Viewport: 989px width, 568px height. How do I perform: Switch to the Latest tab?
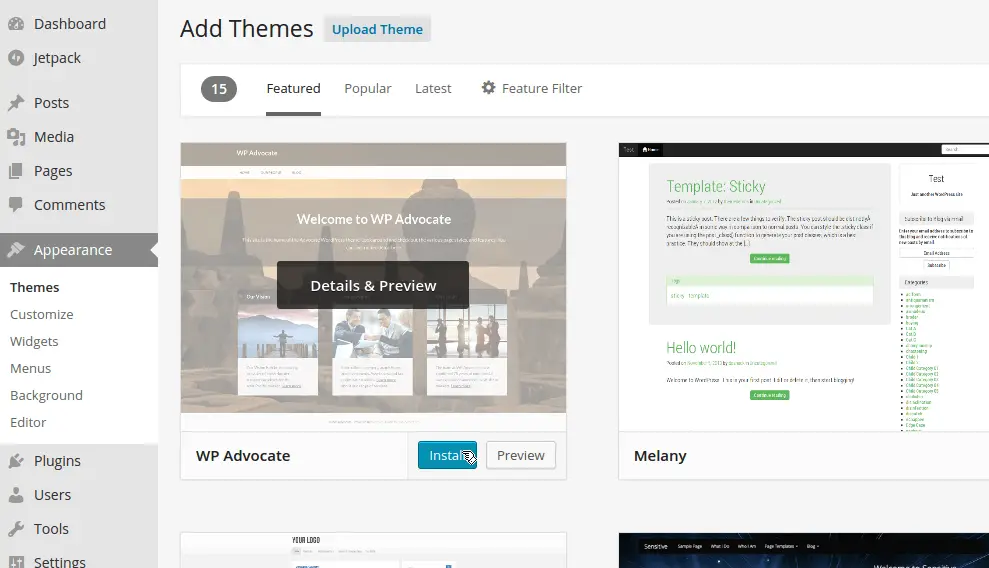[x=433, y=89]
